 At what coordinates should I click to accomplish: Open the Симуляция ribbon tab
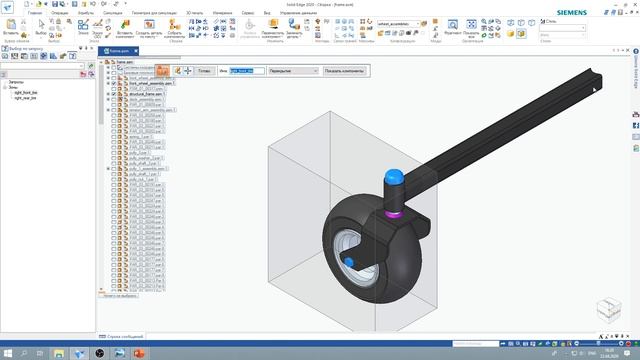113,13
